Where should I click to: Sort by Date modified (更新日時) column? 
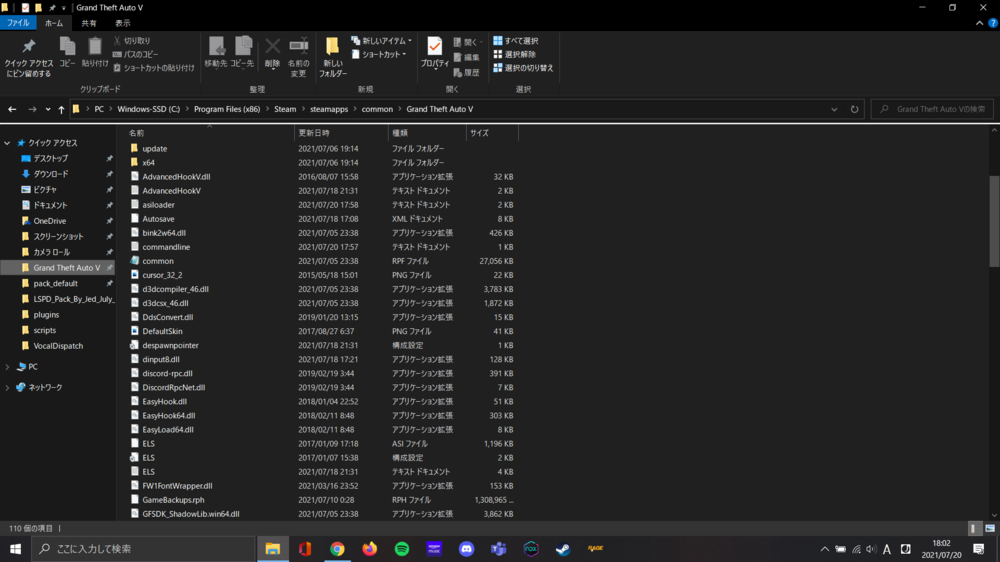tap(341, 133)
